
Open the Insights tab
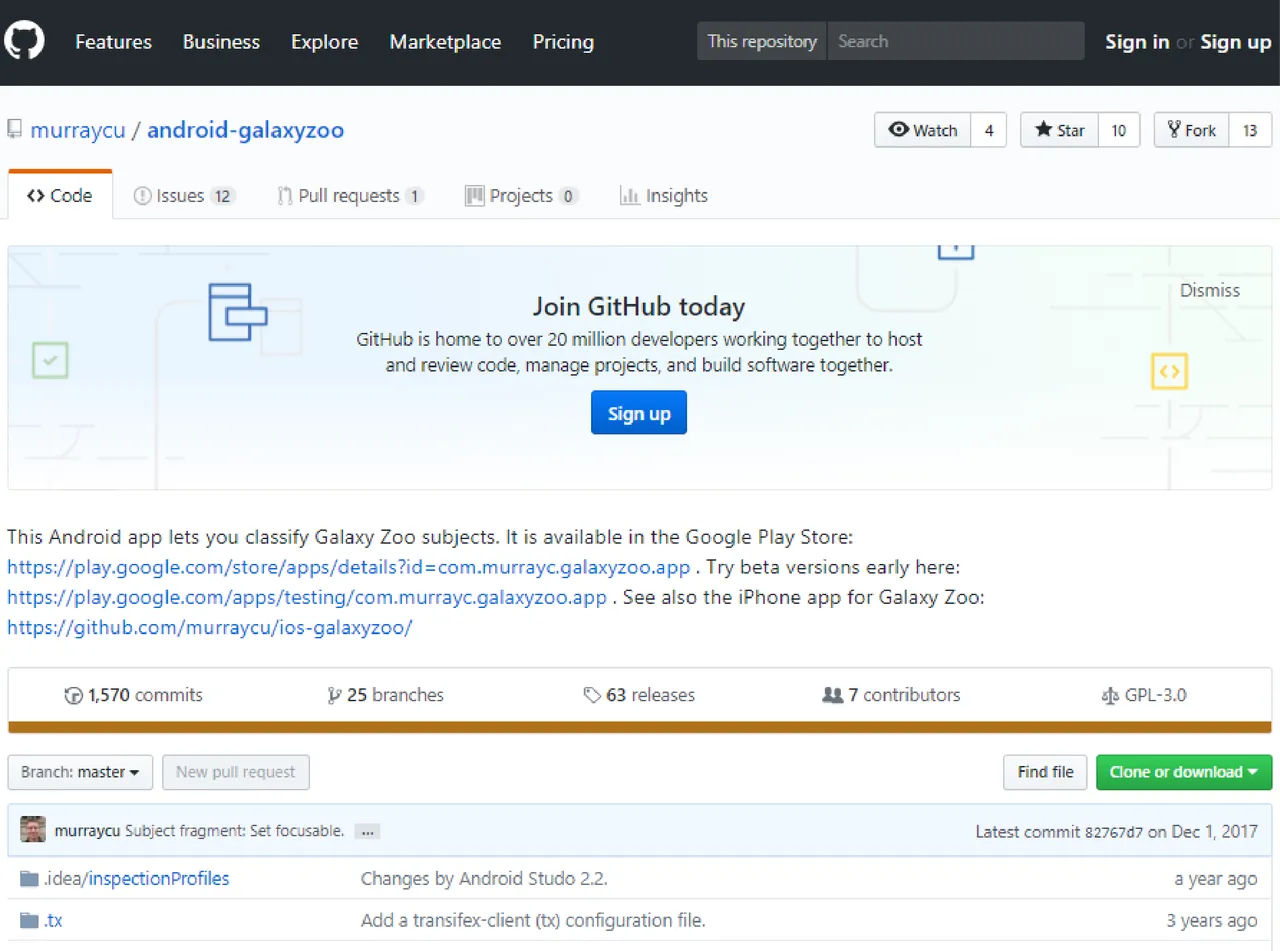663,196
